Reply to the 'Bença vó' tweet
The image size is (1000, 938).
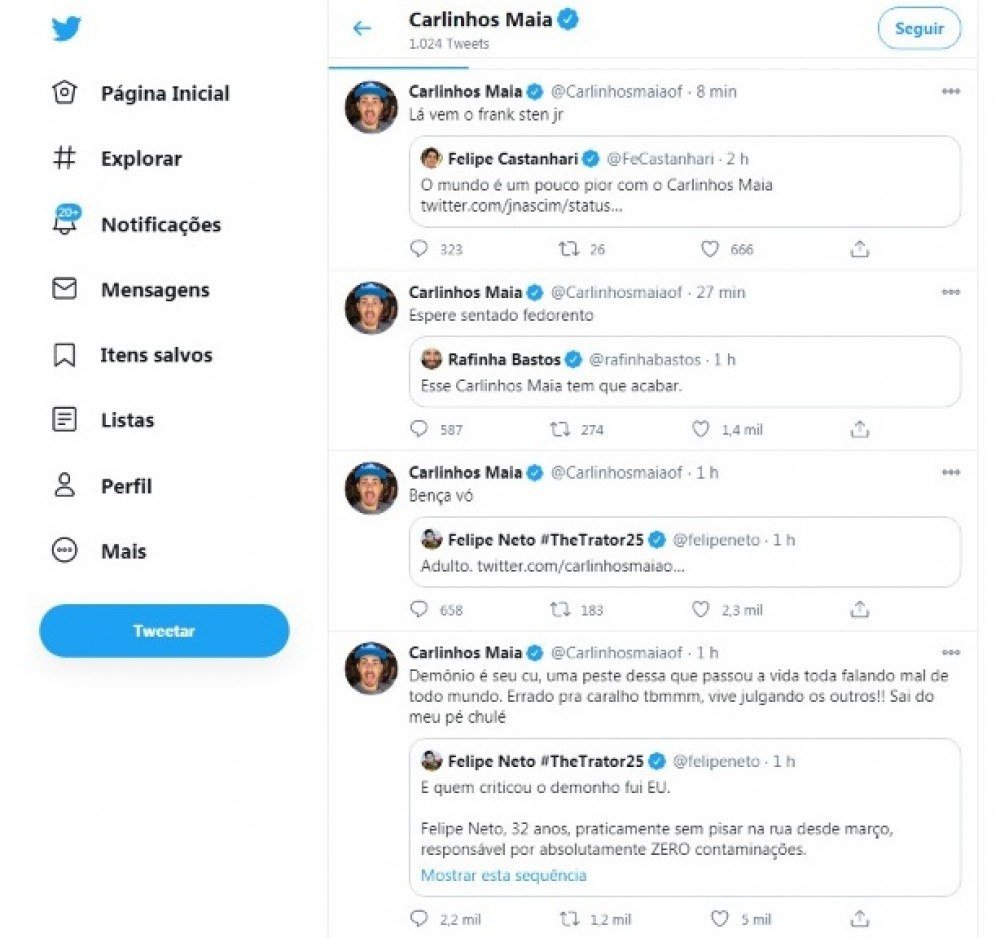point(418,610)
